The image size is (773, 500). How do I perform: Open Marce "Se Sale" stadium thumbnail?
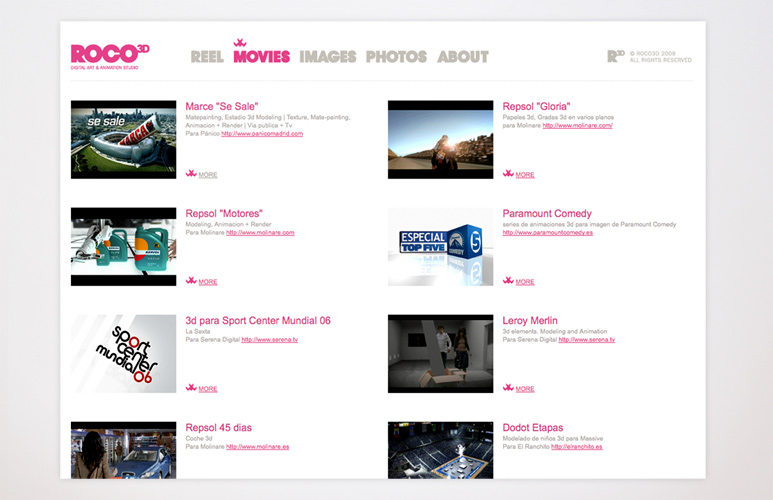pyautogui.click(x=123, y=140)
